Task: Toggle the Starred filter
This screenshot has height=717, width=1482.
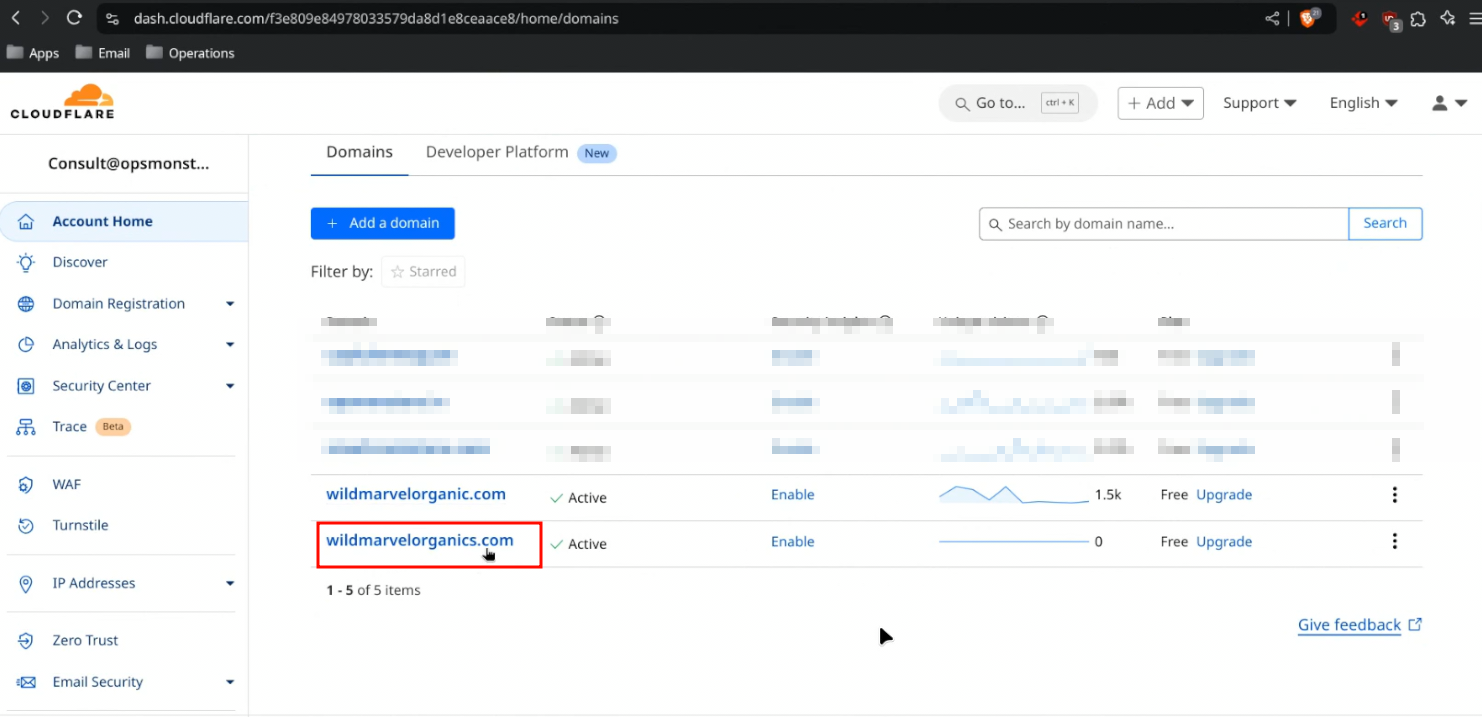Action: (x=423, y=271)
